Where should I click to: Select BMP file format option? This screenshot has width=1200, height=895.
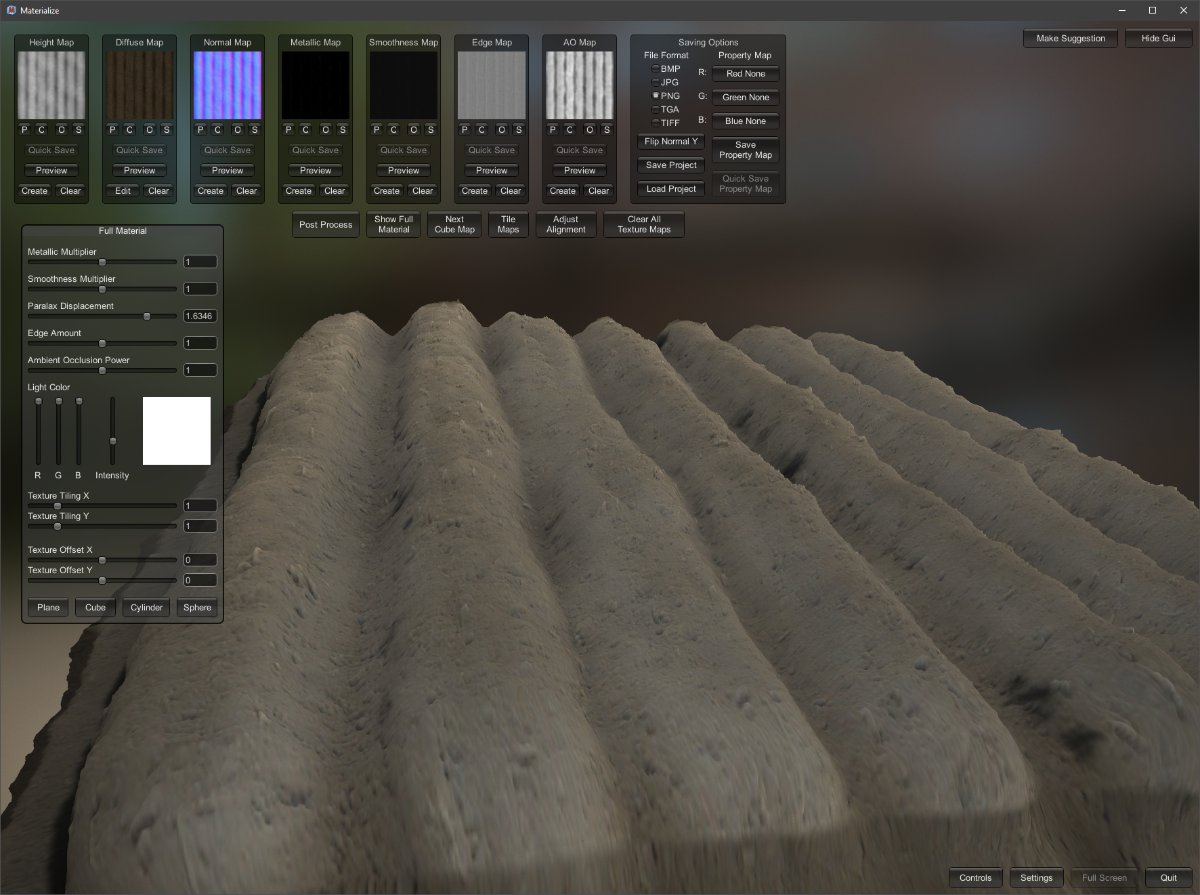click(x=656, y=69)
